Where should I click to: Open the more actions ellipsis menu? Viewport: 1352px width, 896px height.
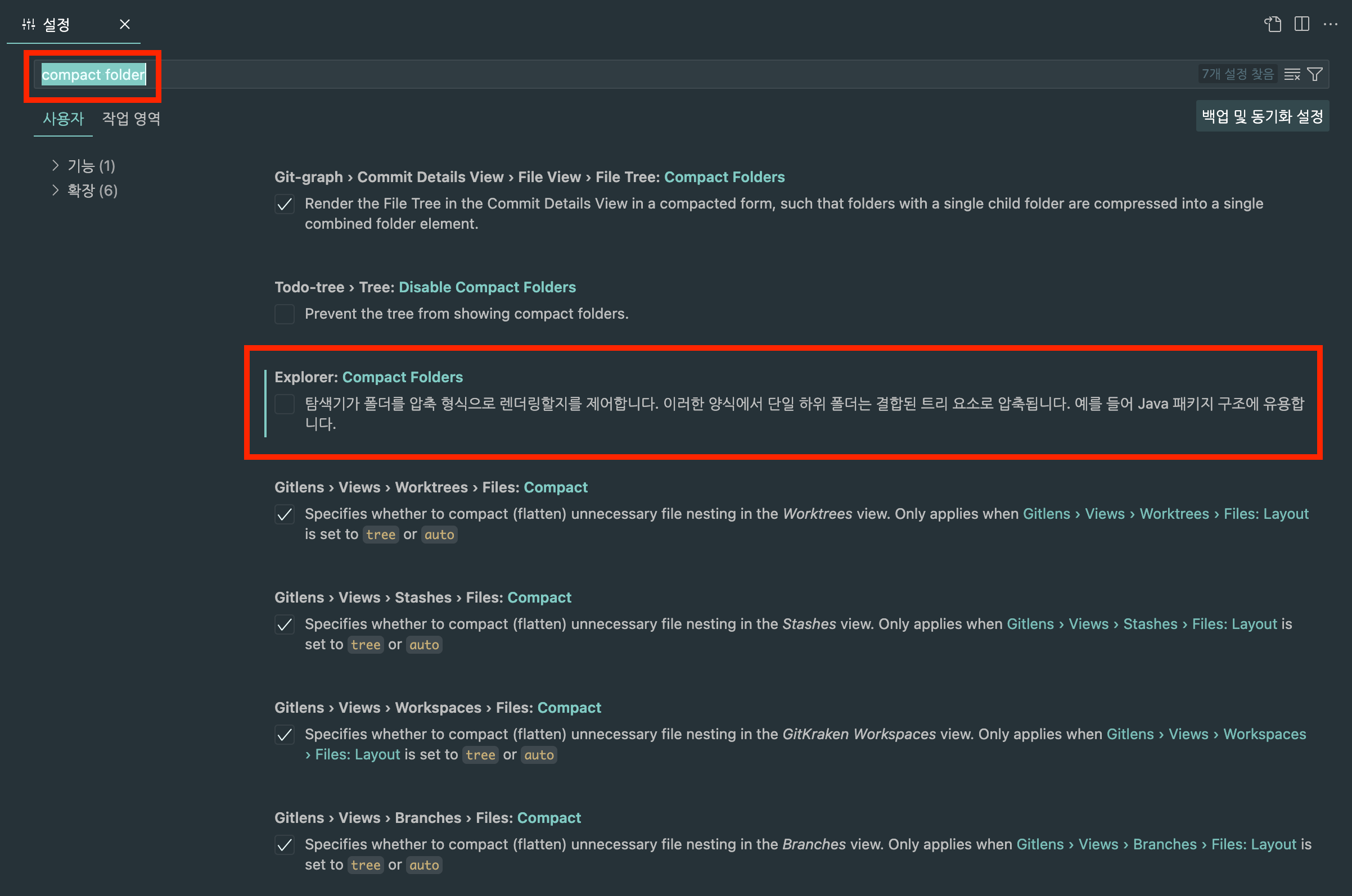(1330, 24)
